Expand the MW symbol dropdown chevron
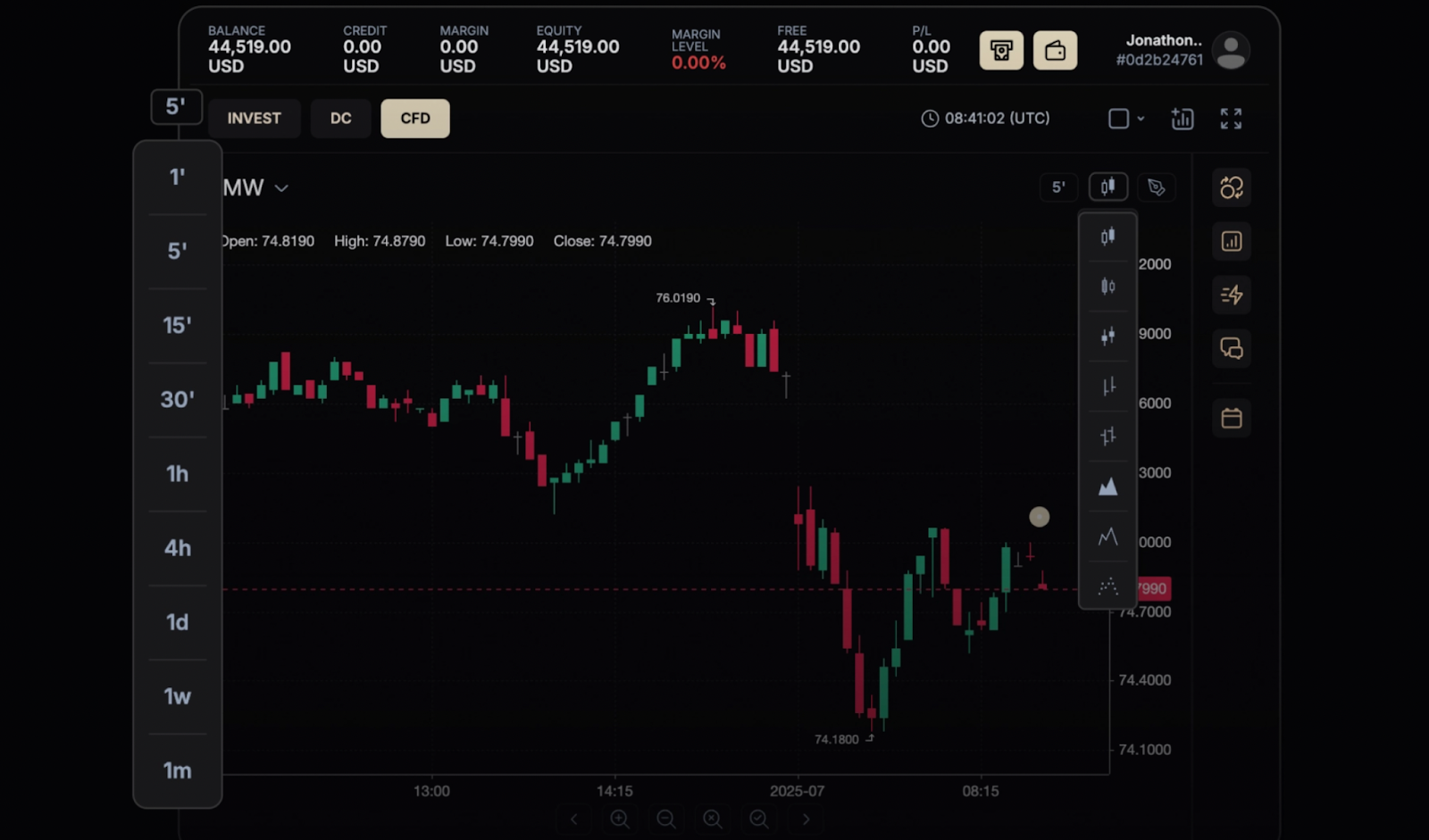1429x840 pixels. [x=281, y=188]
